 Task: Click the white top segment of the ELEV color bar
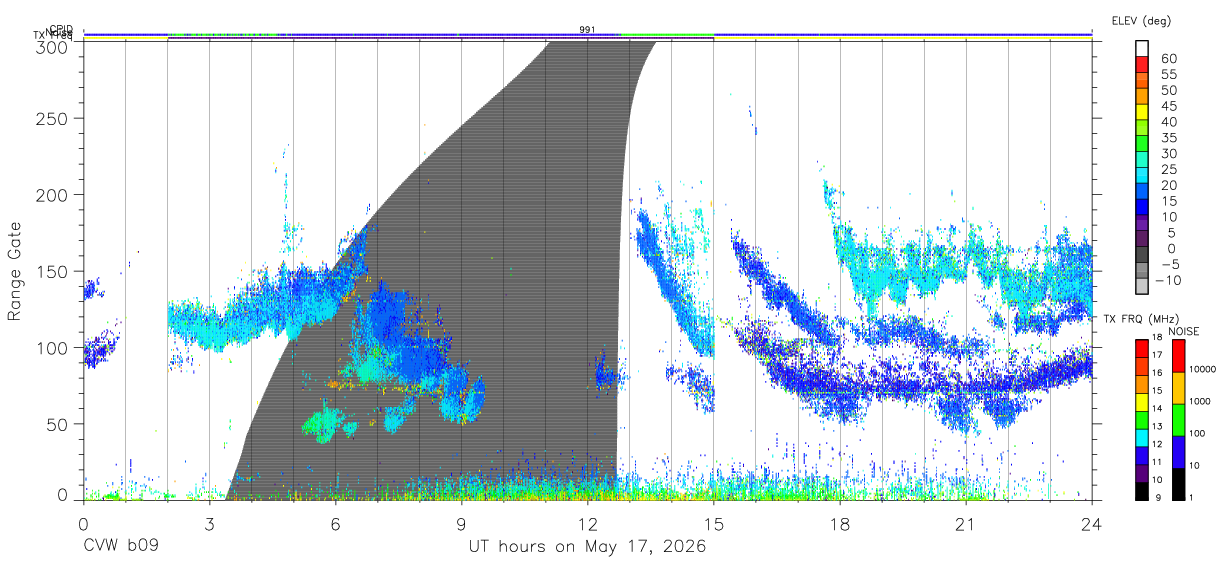1142,49
